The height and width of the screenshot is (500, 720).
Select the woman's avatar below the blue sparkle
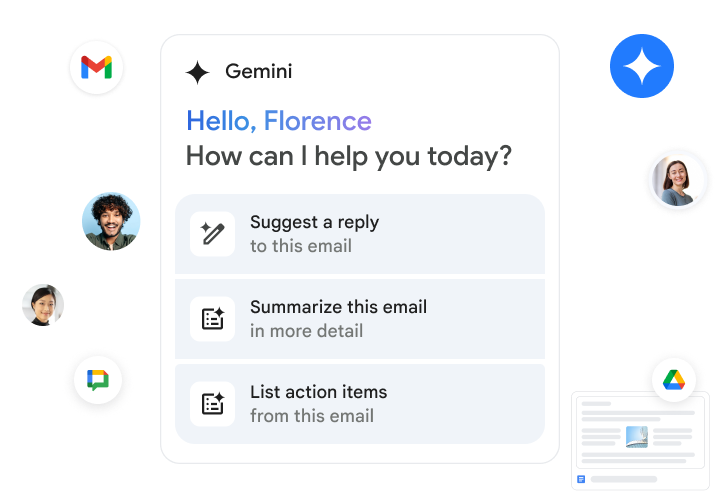tap(672, 182)
